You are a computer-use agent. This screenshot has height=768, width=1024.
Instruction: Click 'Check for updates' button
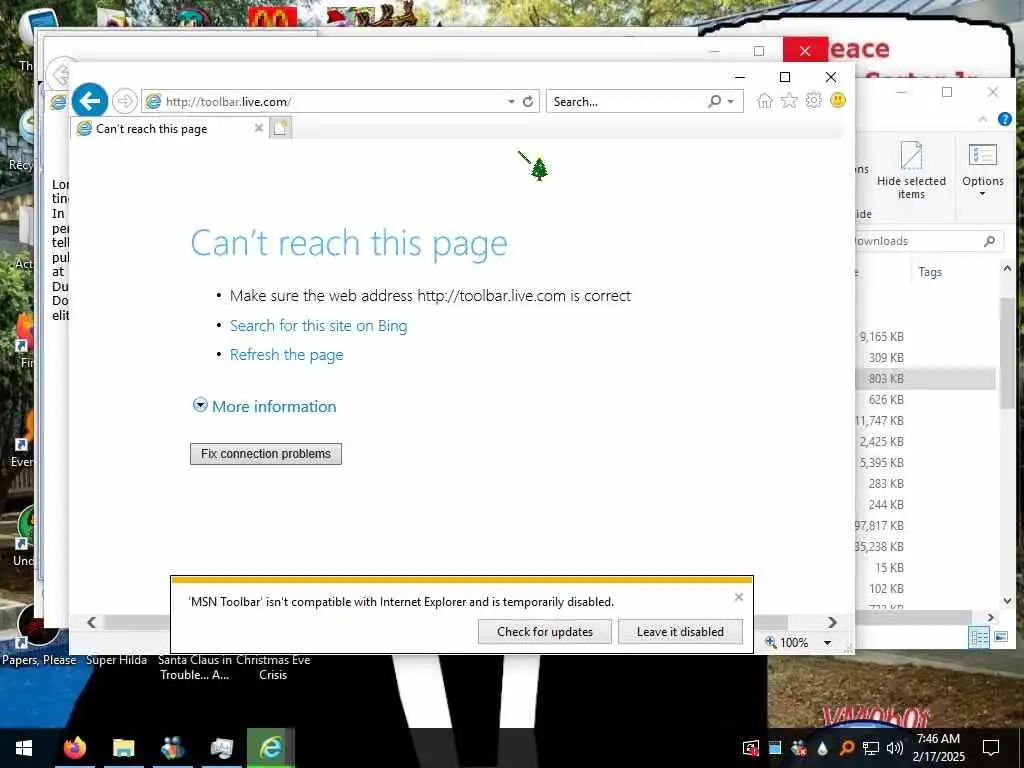[x=545, y=632]
